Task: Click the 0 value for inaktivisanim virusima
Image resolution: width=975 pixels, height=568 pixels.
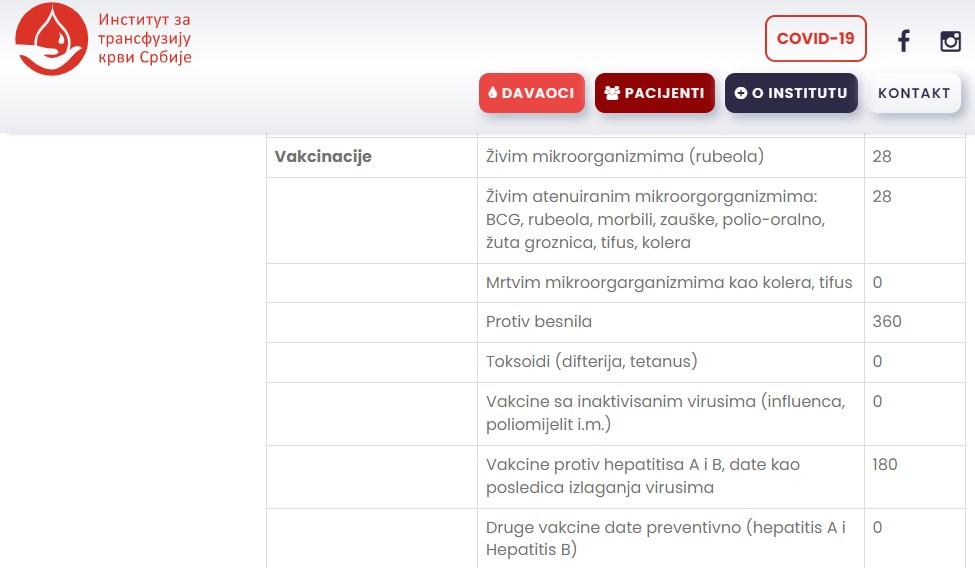Action: [877, 401]
